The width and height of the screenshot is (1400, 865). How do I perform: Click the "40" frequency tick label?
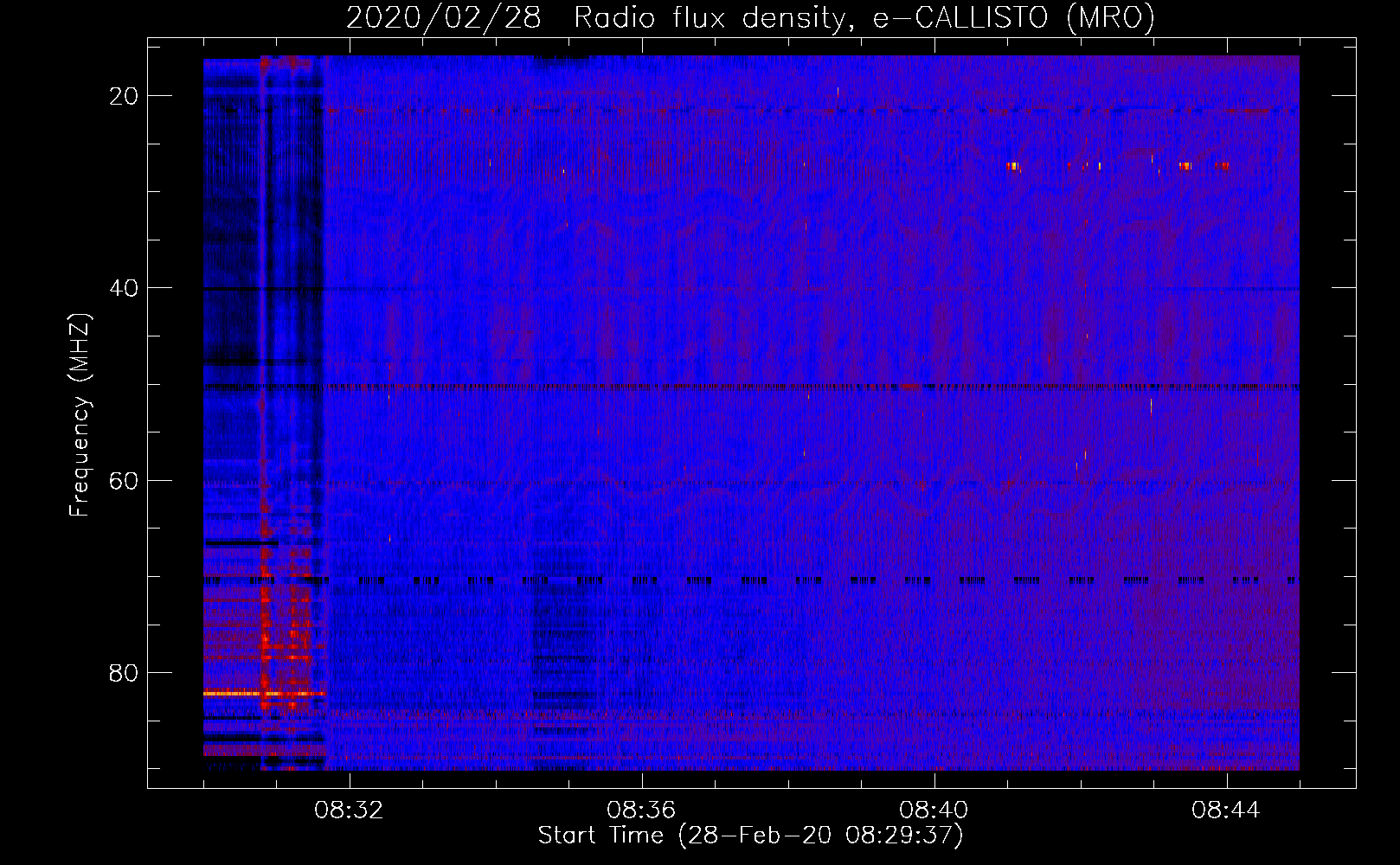[124, 288]
